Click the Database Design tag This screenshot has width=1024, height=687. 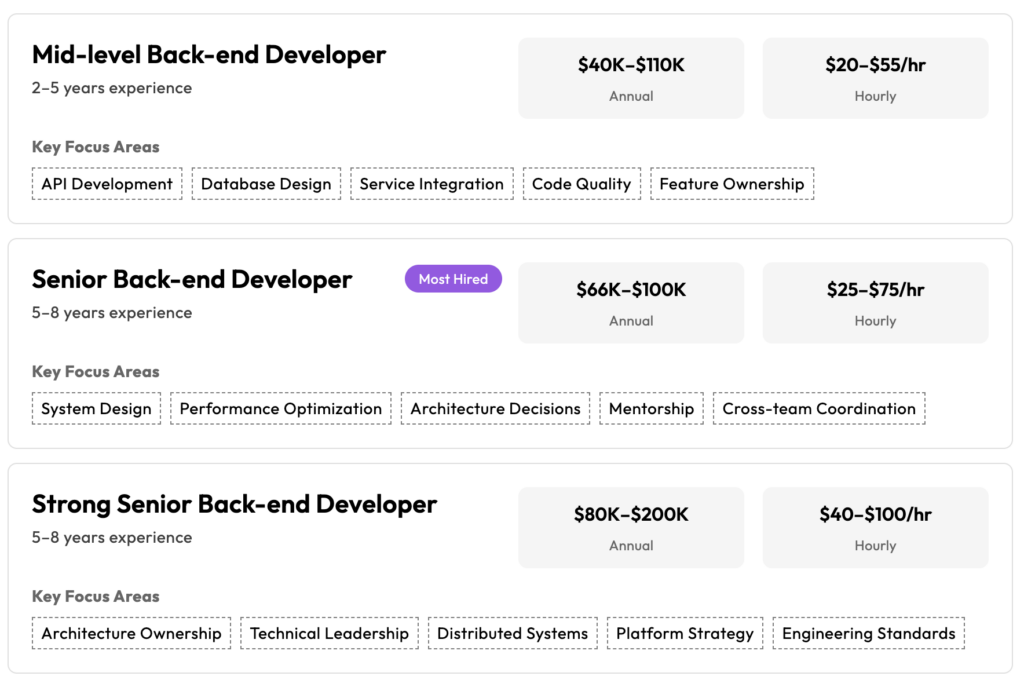[266, 184]
